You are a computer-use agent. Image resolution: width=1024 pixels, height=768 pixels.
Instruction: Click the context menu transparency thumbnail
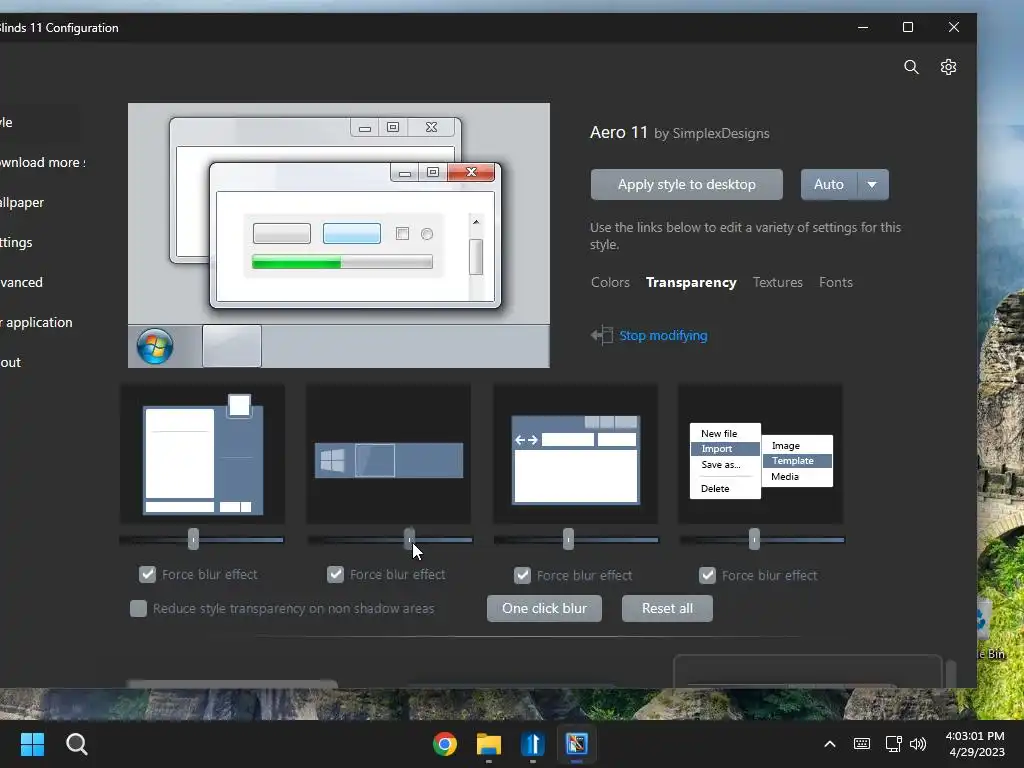pyautogui.click(x=761, y=454)
